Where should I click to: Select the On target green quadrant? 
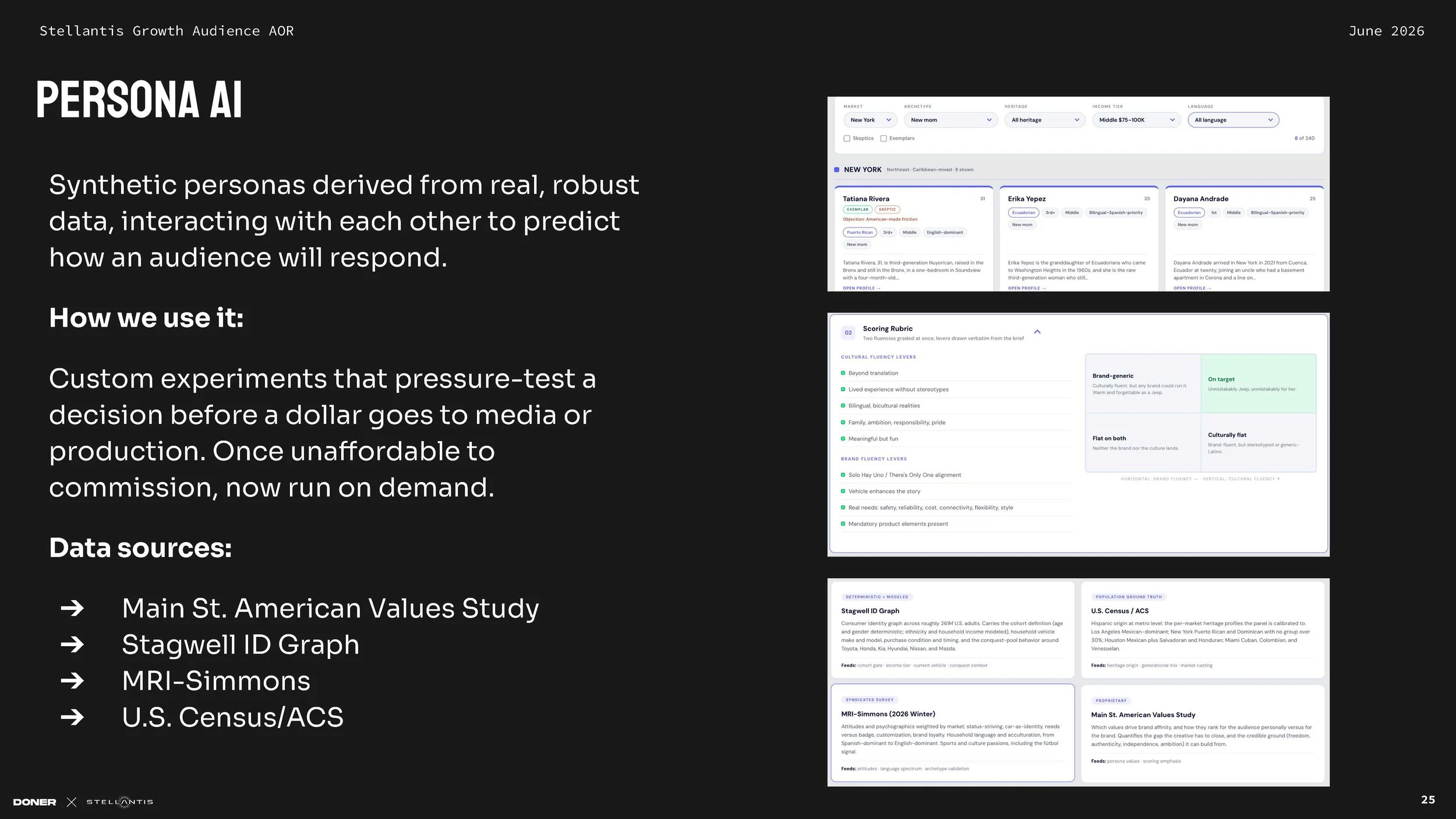pyautogui.click(x=1258, y=384)
